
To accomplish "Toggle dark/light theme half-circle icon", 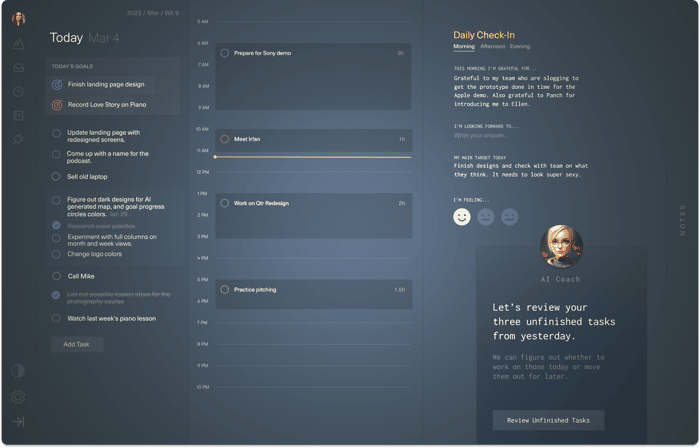I will (18, 371).
